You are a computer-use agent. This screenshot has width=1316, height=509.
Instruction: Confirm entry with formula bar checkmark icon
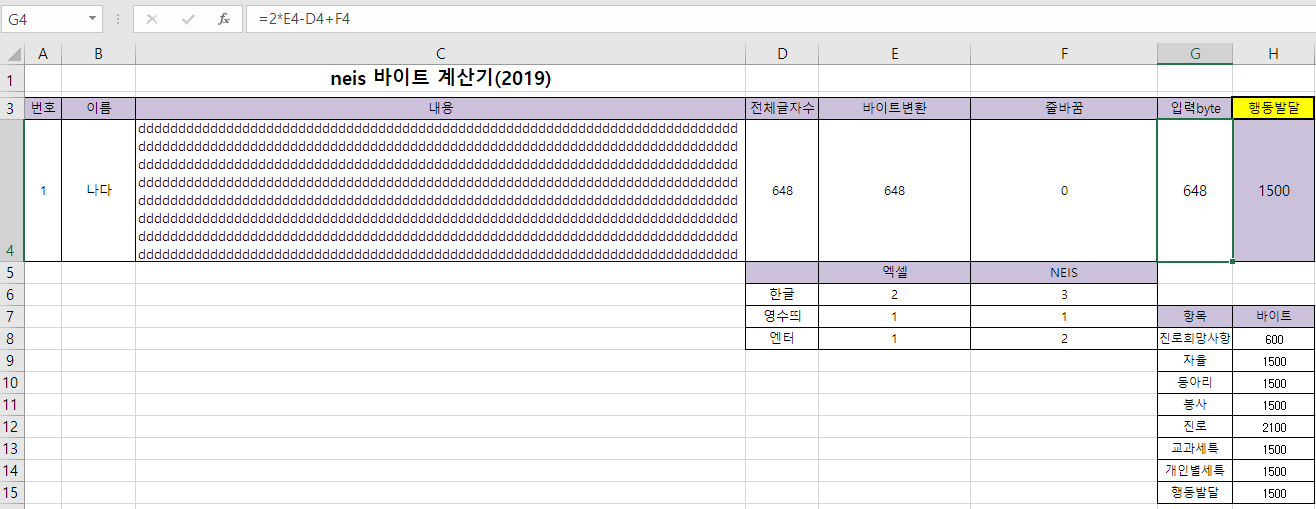[188, 19]
